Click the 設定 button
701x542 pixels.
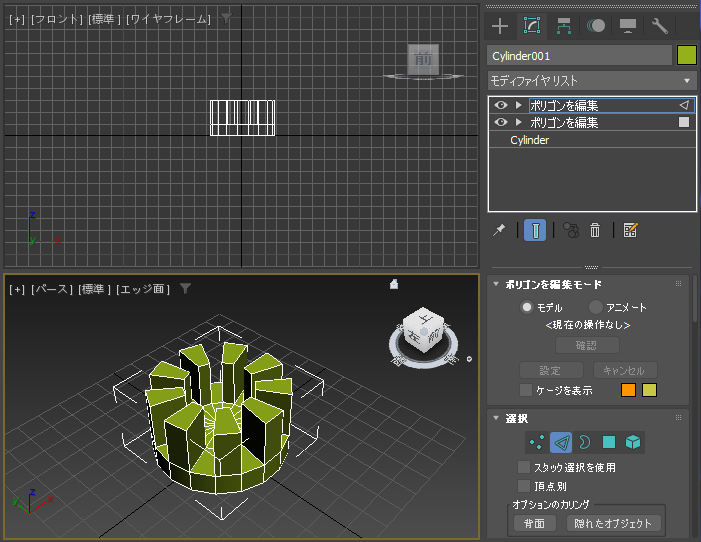pos(551,370)
